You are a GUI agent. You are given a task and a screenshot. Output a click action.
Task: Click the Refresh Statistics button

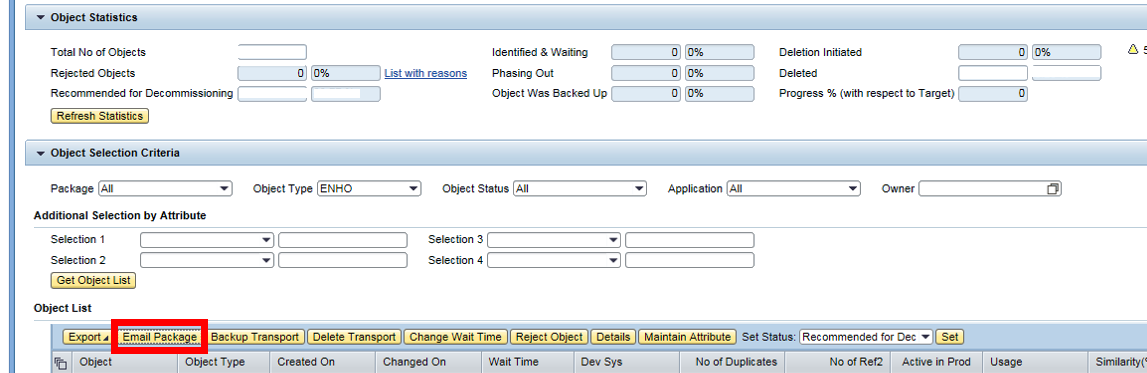[100, 116]
